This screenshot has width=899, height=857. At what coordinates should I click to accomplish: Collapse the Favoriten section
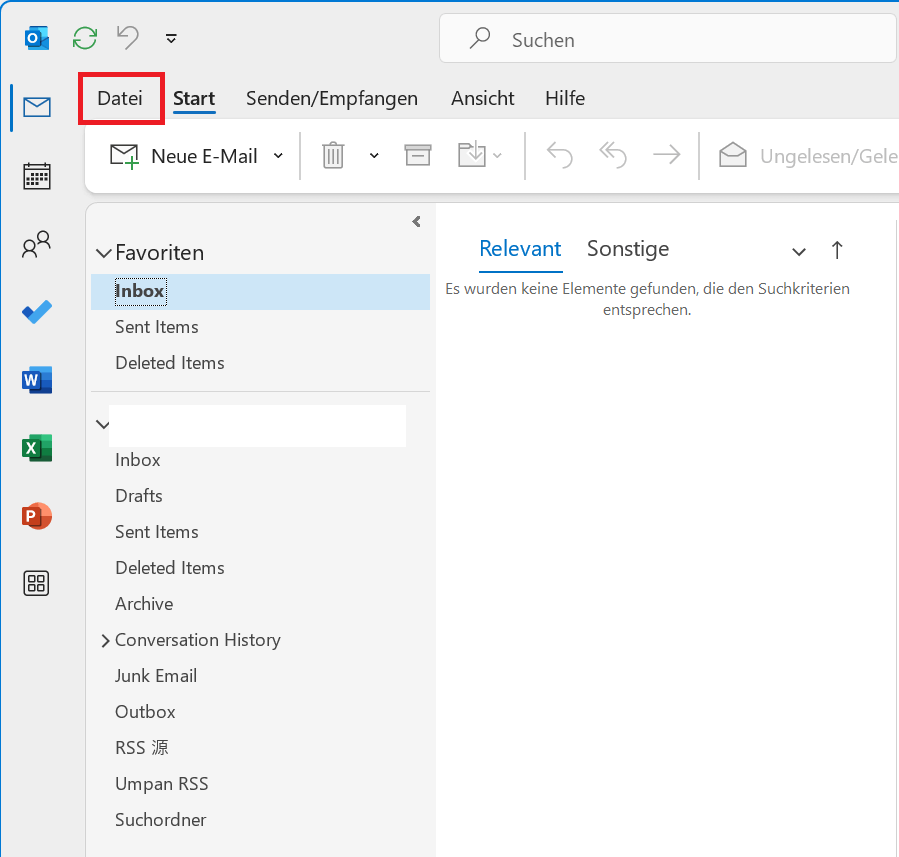click(104, 254)
